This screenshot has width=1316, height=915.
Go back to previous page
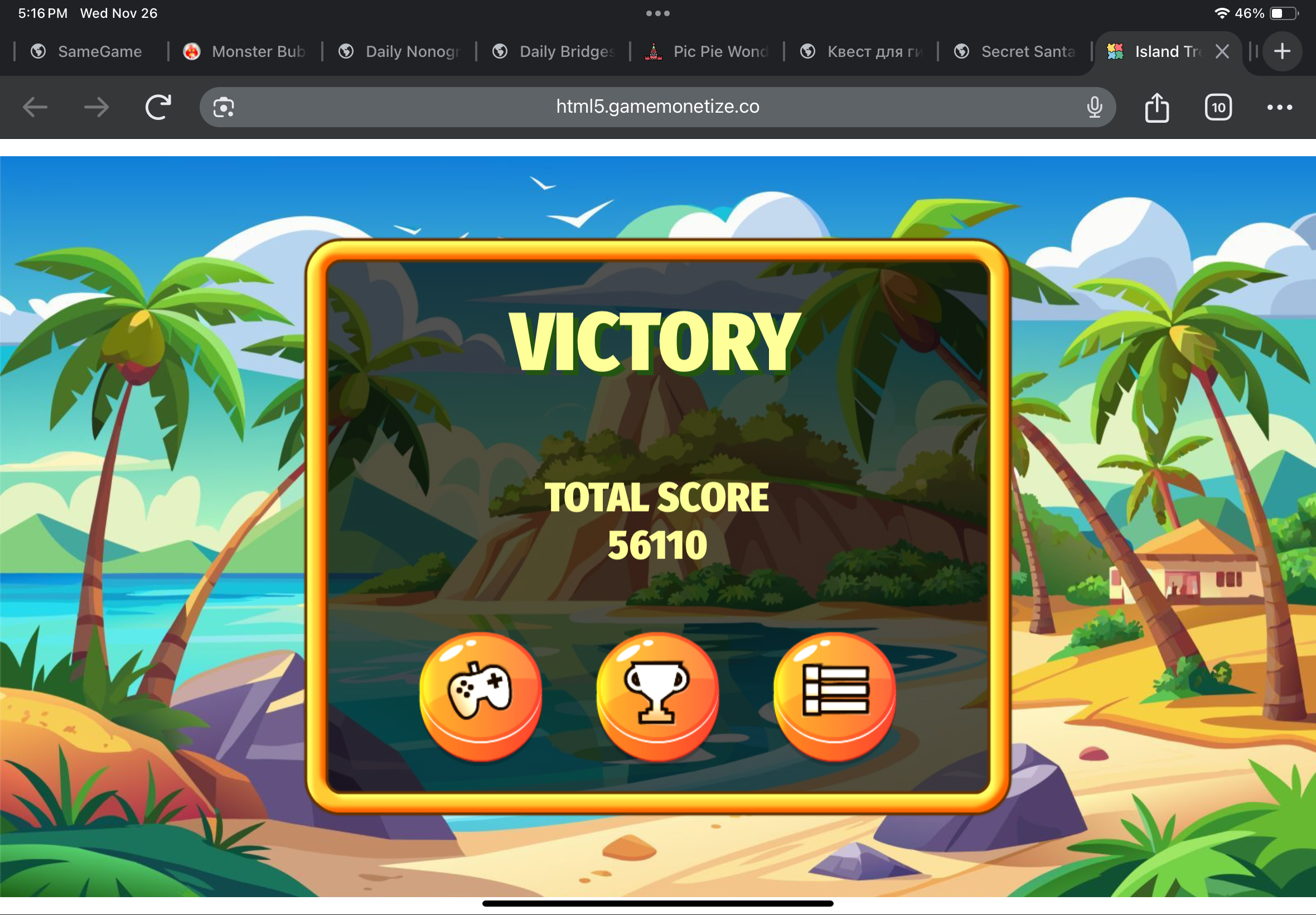[x=36, y=107]
